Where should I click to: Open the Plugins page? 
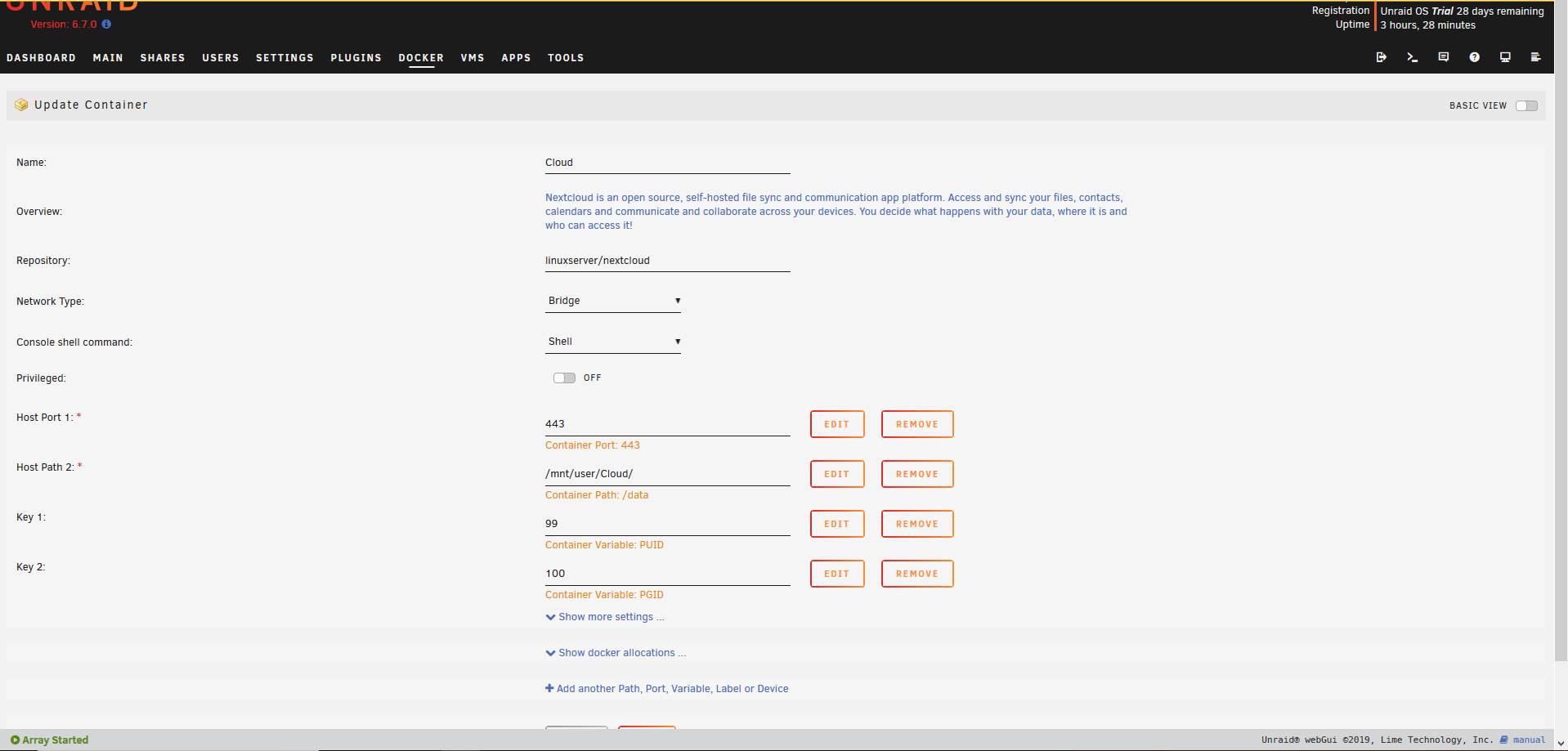coord(356,58)
